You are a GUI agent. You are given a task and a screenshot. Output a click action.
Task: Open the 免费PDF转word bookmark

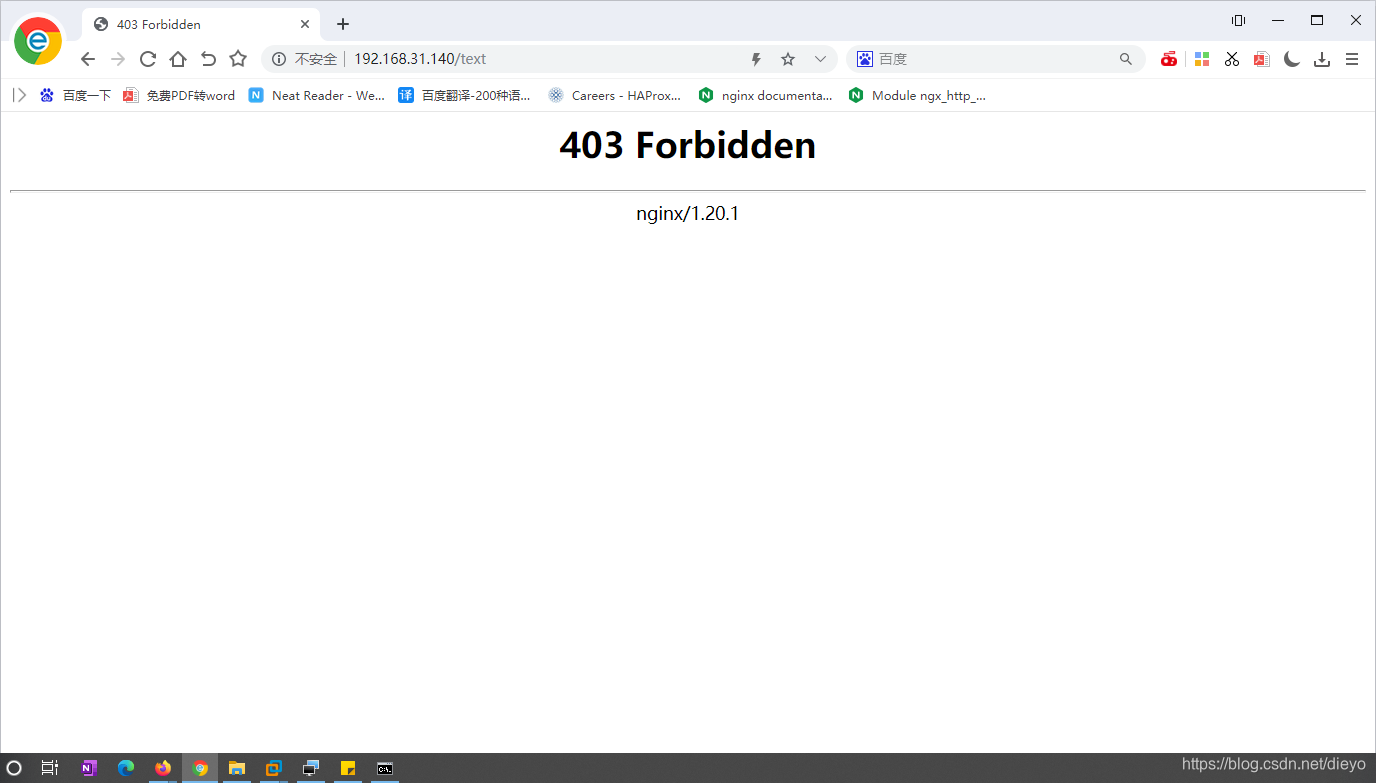(x=179, y=95)
